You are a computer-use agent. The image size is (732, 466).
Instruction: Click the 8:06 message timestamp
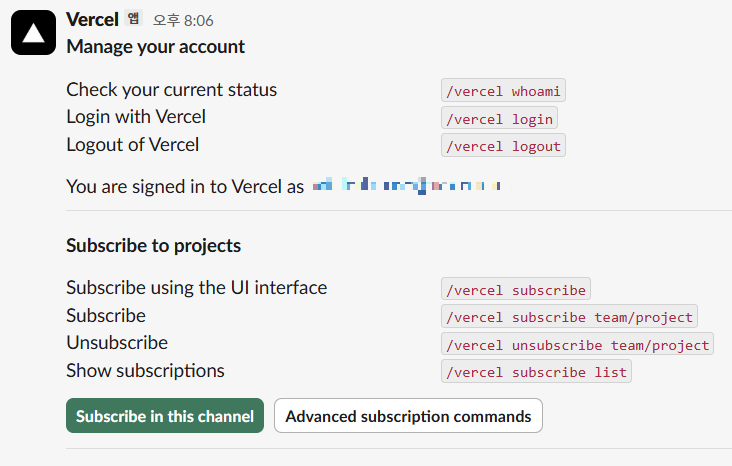click(182, 20)
